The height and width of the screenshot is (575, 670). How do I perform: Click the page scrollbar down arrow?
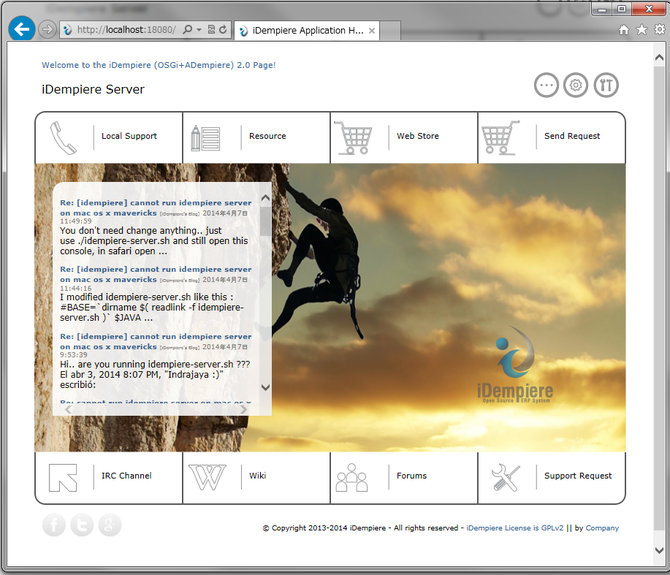[659, 550]
